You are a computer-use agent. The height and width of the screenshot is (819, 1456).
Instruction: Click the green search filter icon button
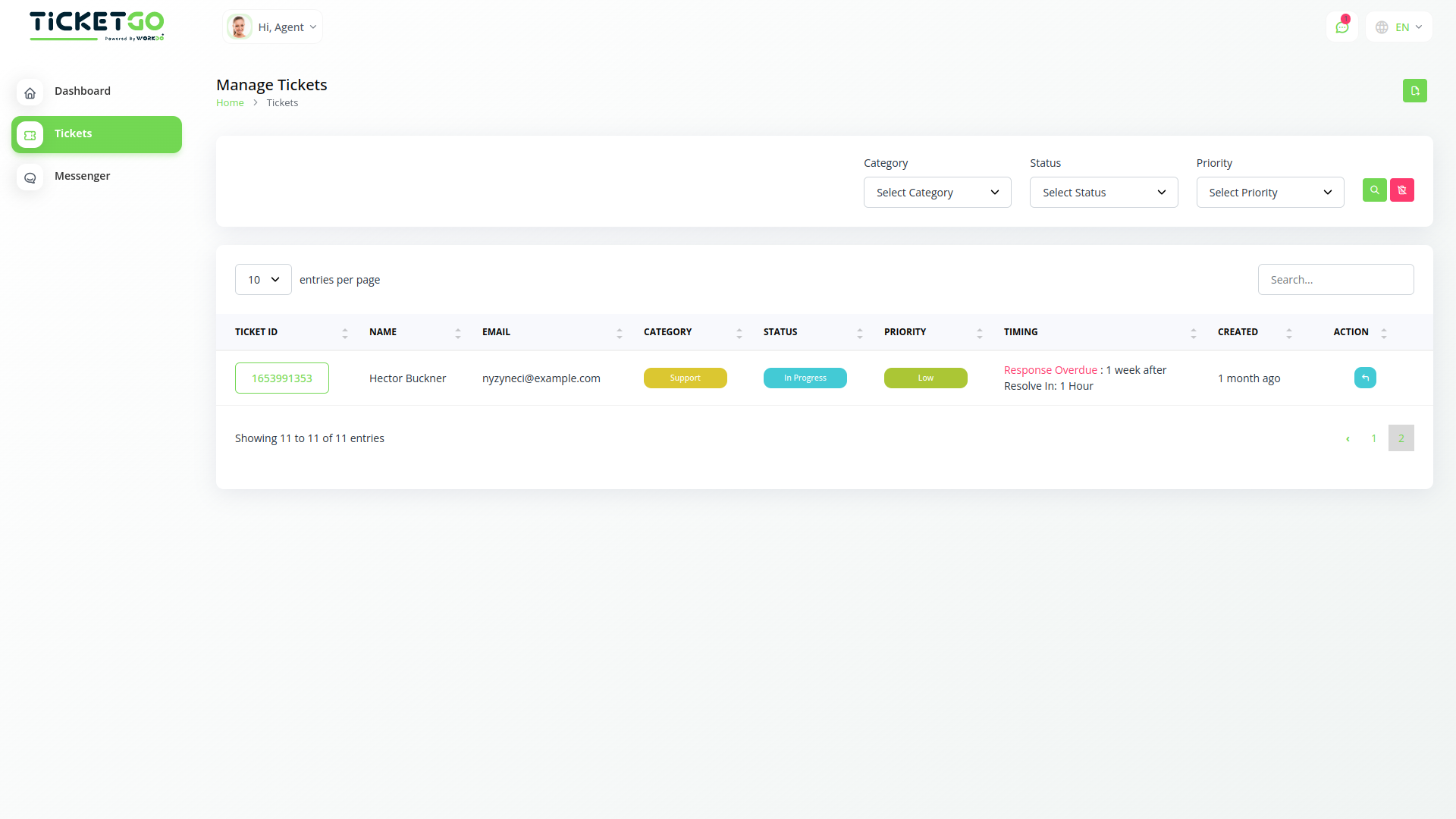tap(1374, 190)
